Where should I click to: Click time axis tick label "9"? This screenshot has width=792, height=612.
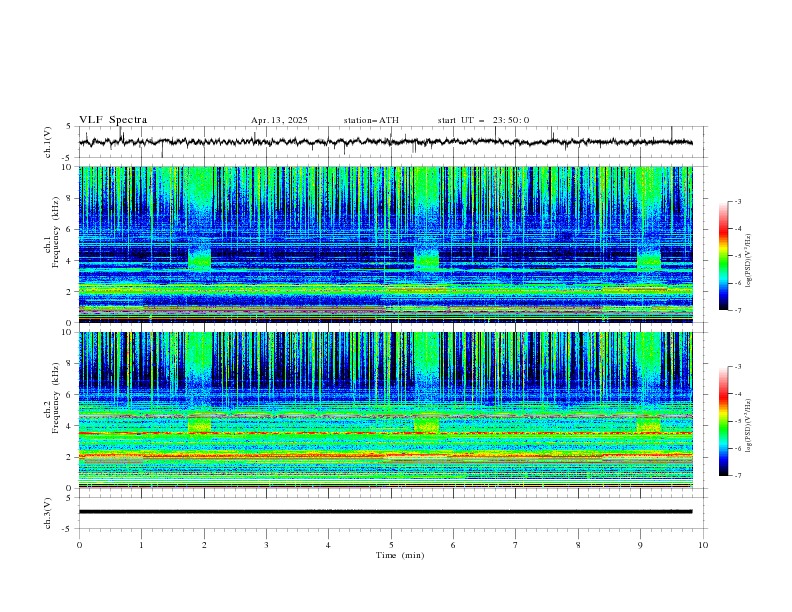(640, 545)
